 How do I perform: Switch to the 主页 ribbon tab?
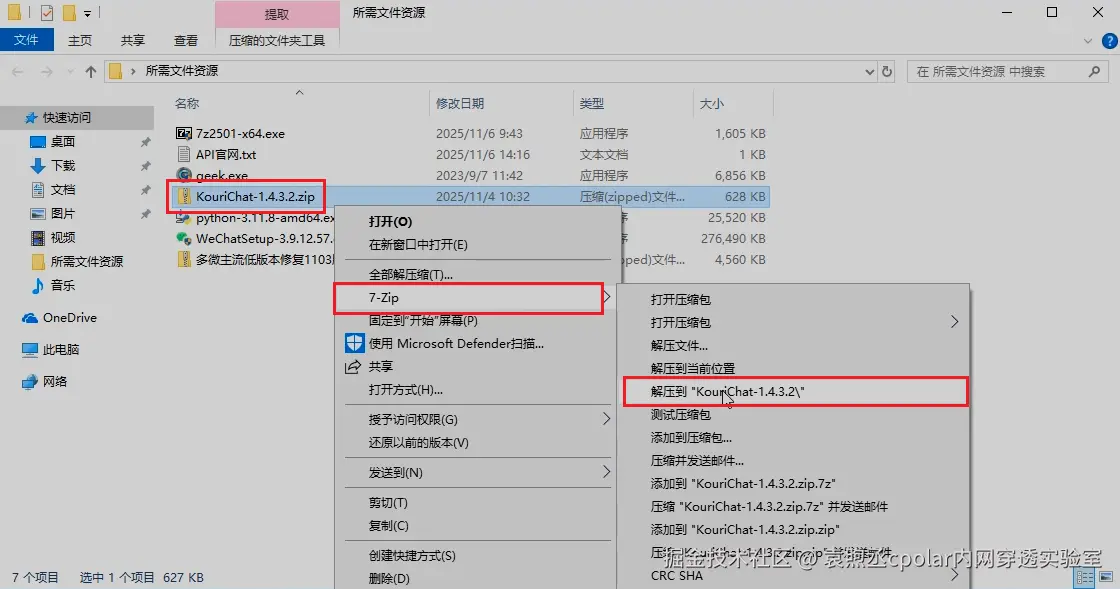(79, 40)
